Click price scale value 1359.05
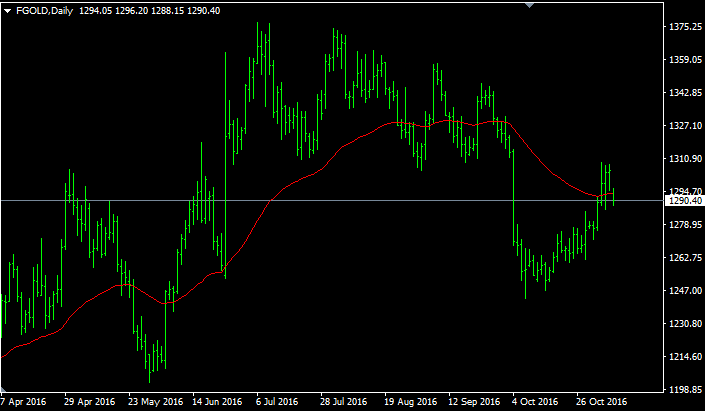The image size is (705, 411). pos(686,60)
